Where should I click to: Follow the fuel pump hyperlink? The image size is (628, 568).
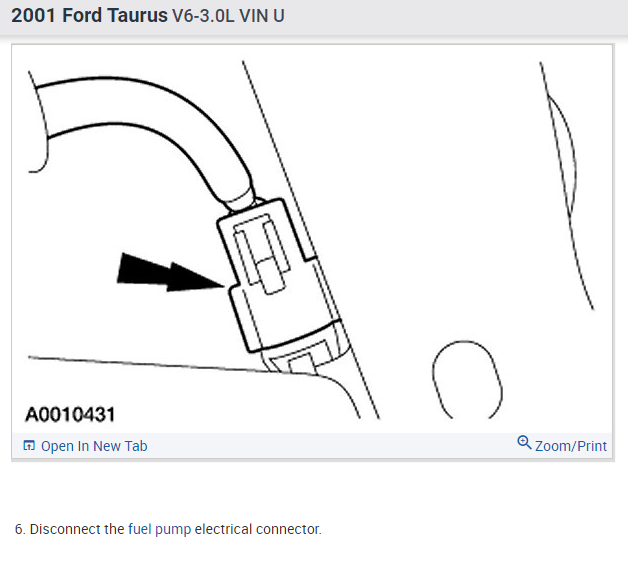pyautogui.click(x=159, y=529)
